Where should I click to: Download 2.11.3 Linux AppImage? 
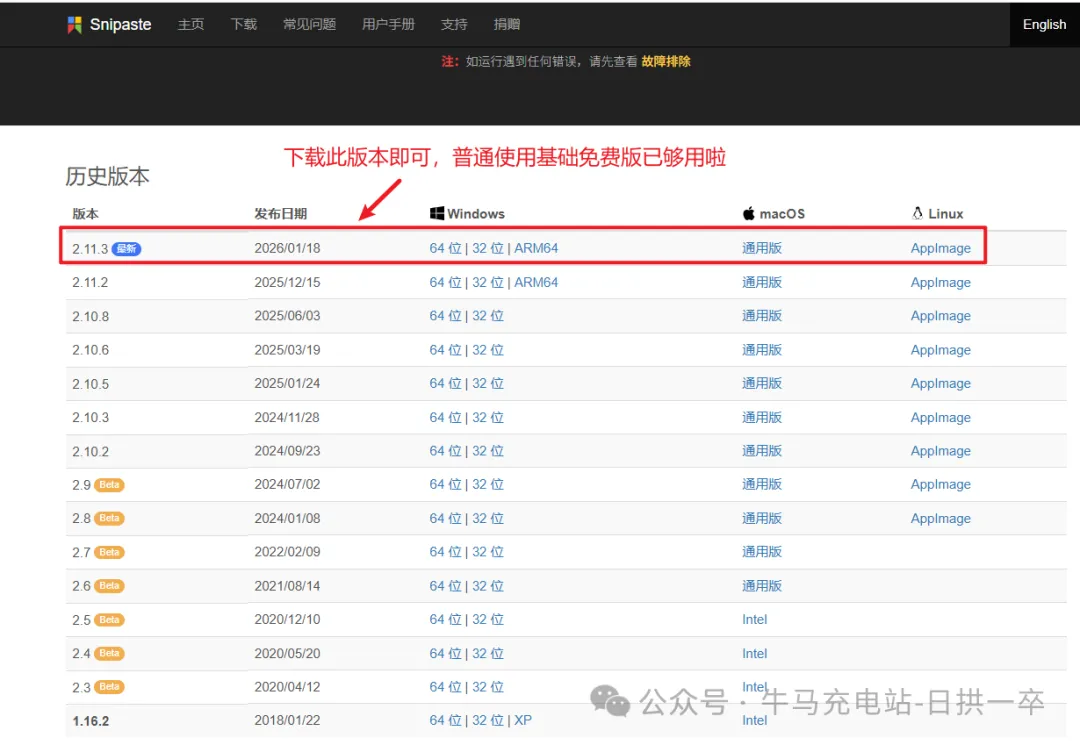(940, 248)
